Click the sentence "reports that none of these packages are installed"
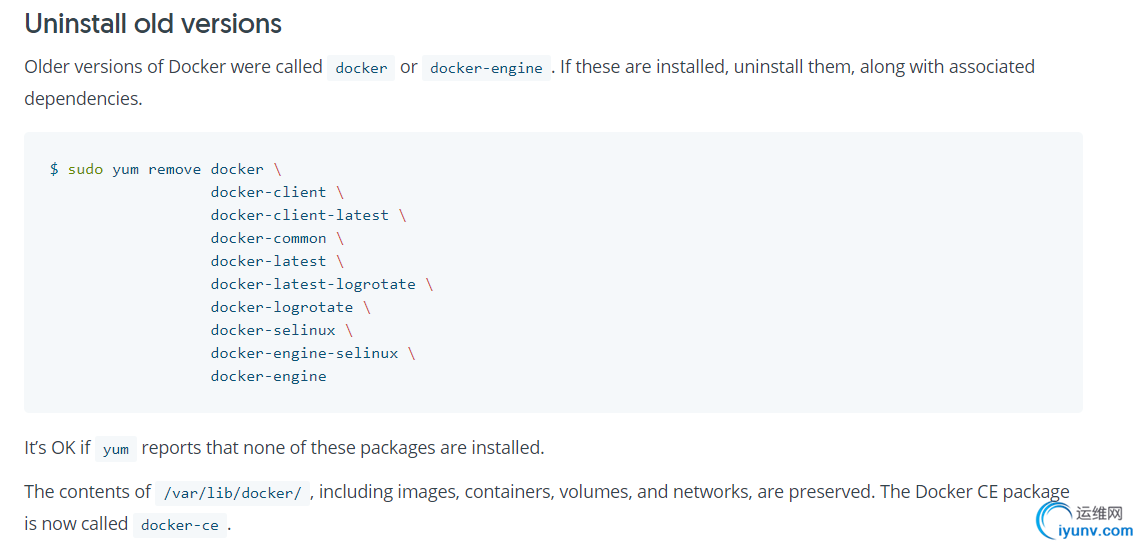1139x547 pixels. pos(343,447)
